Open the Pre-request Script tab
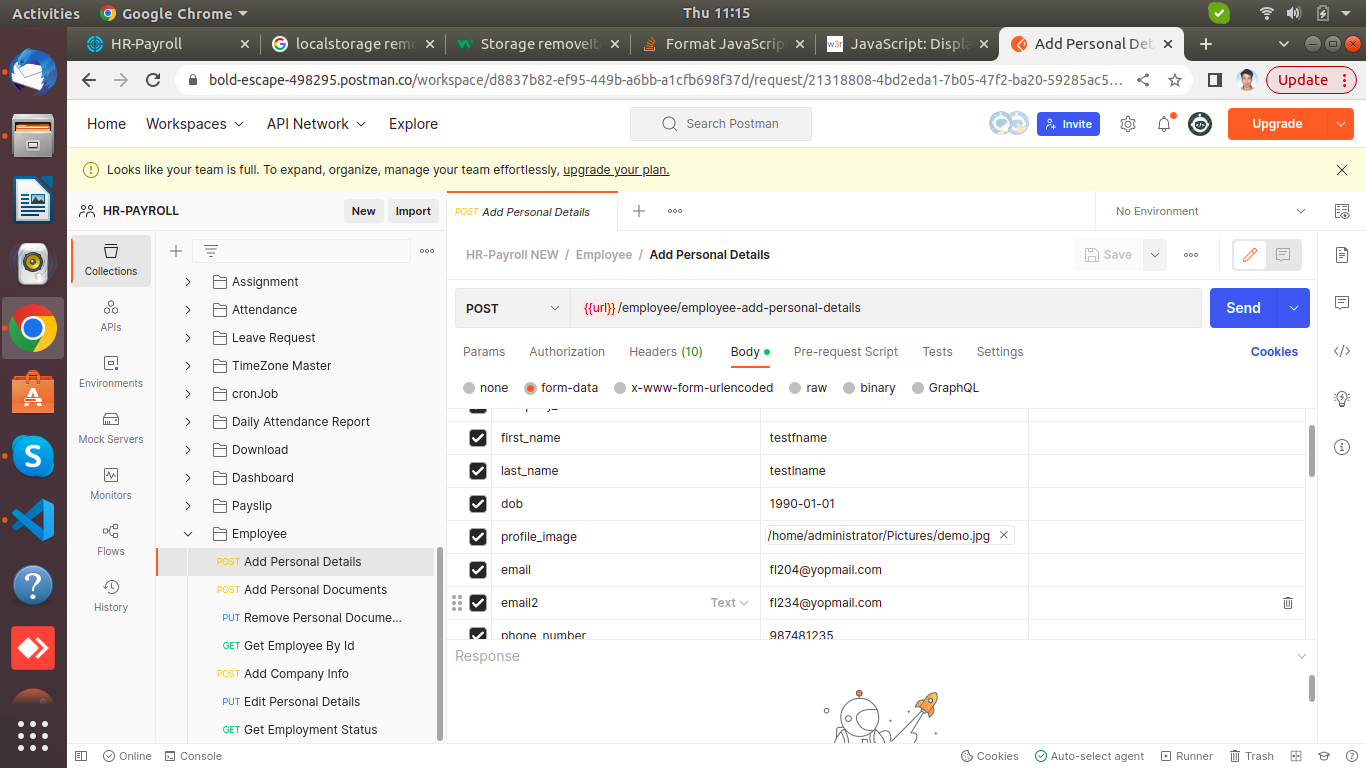 845,352
